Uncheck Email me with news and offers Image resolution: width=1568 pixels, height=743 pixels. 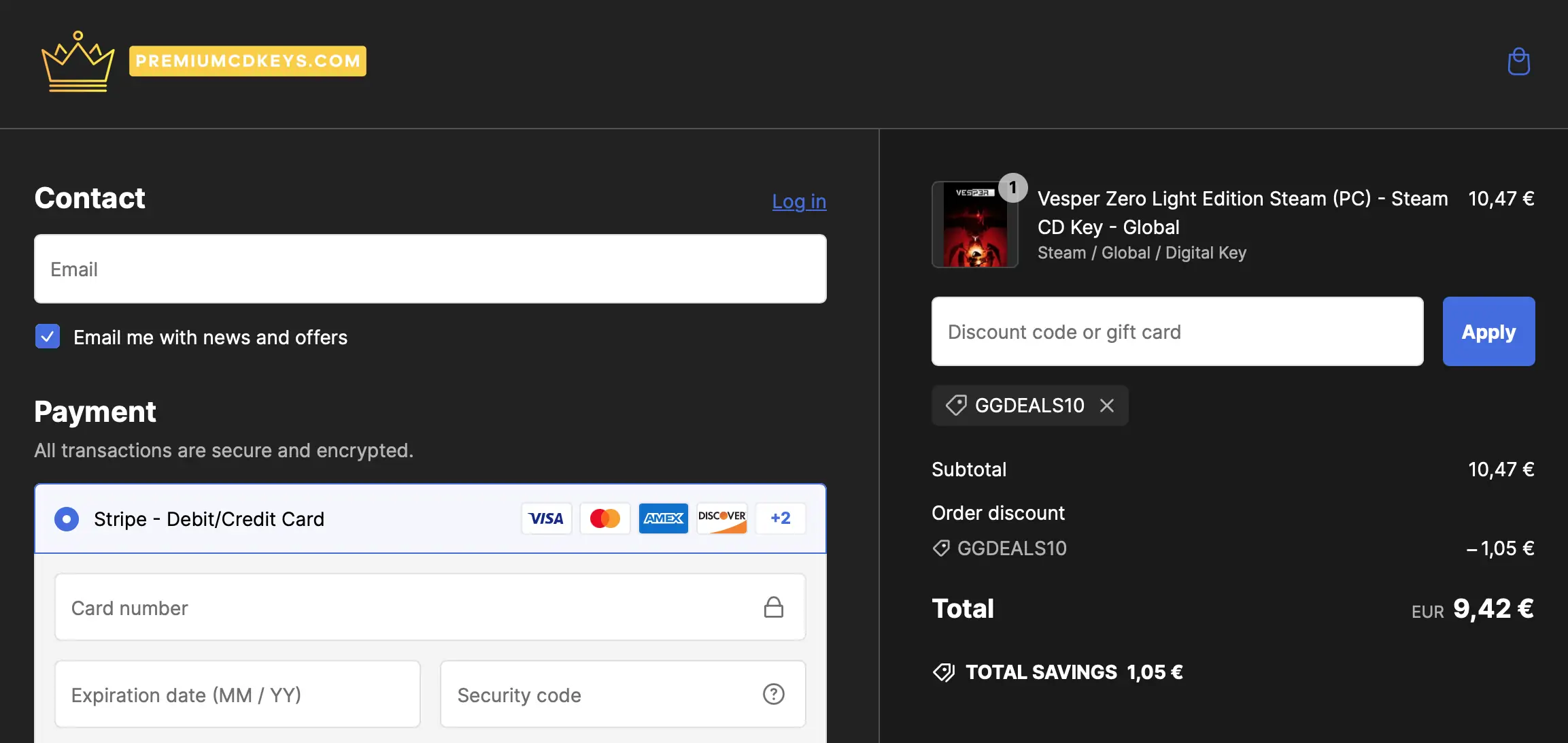pos(48,337)
